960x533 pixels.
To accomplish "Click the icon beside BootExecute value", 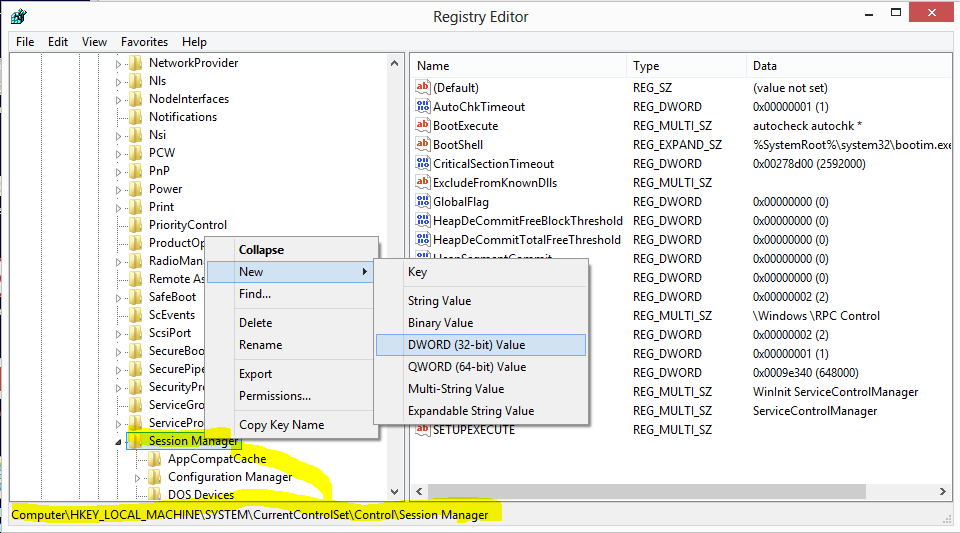I will point(422,125).
